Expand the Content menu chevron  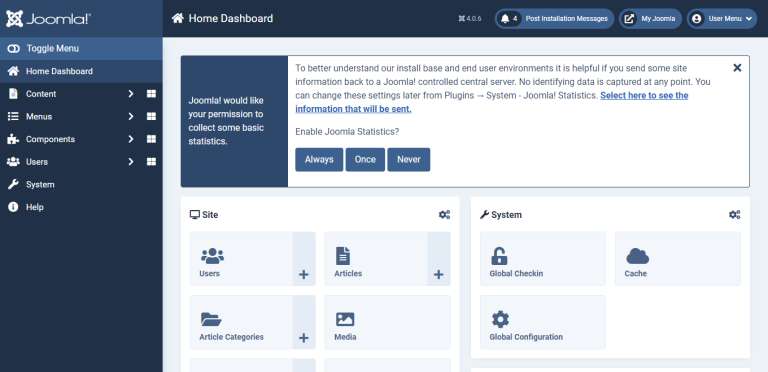pos(131,93)
